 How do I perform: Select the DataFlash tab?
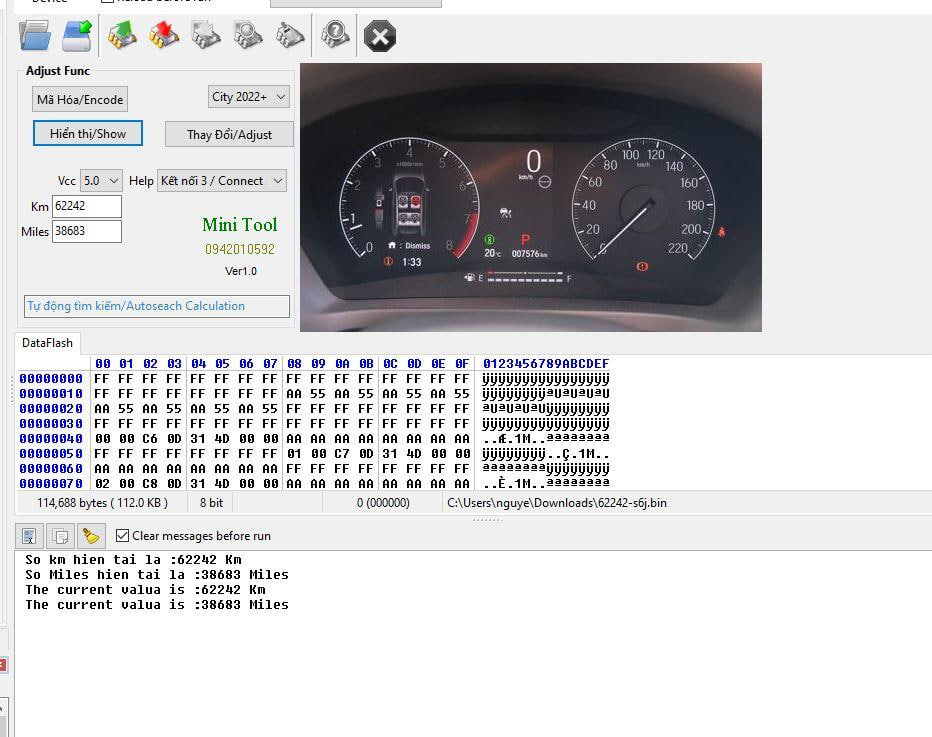coord(48,343)
